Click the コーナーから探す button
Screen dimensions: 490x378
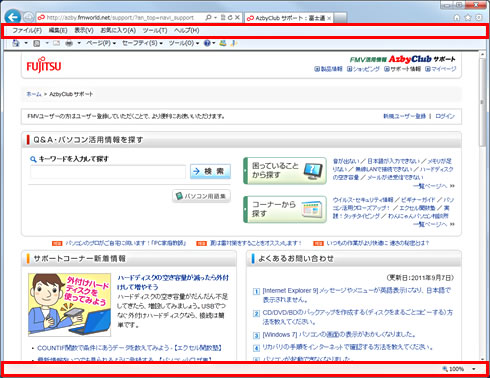pyautogui.click(x=285, y=209)
